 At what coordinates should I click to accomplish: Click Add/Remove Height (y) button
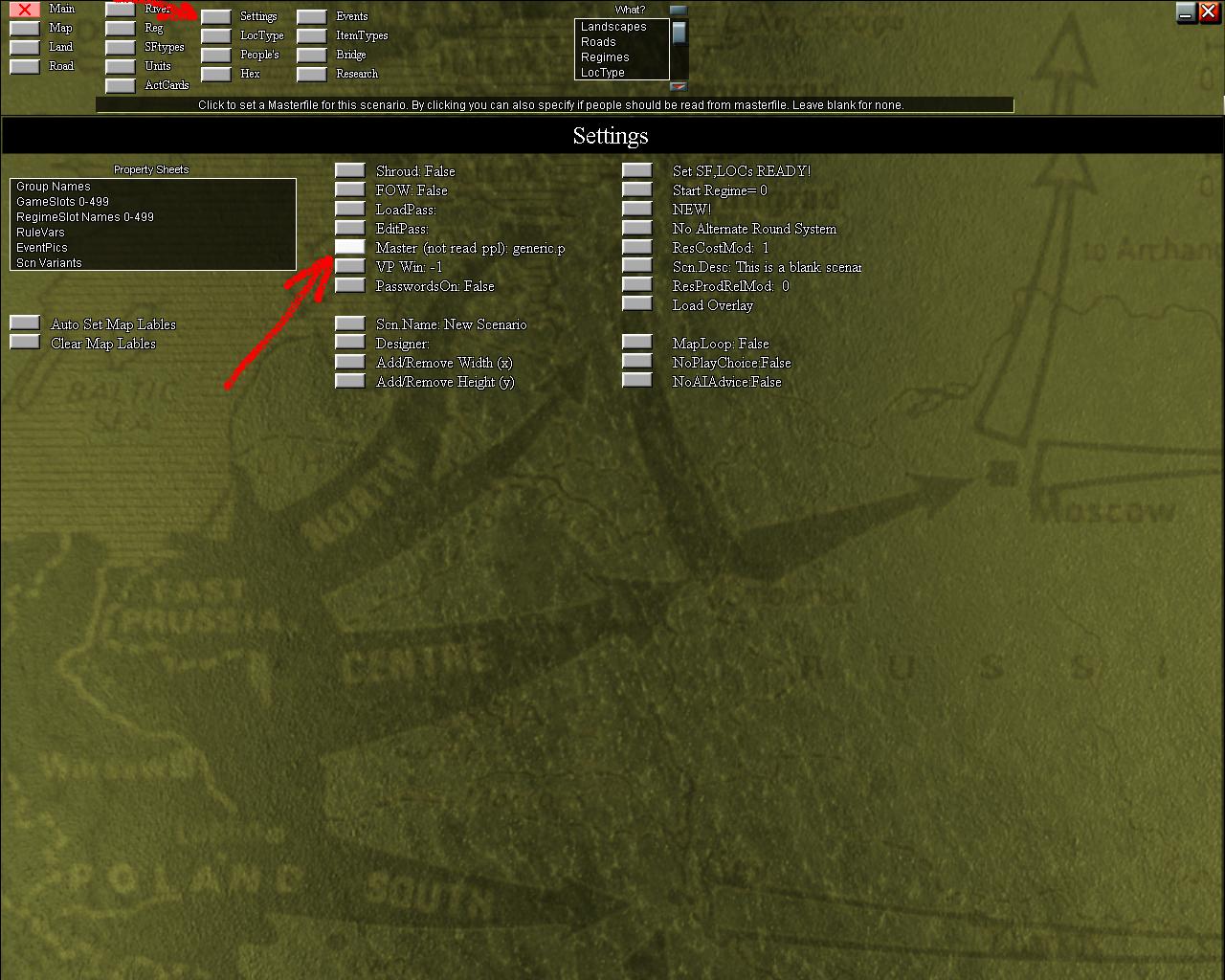(x=350, y=381)
